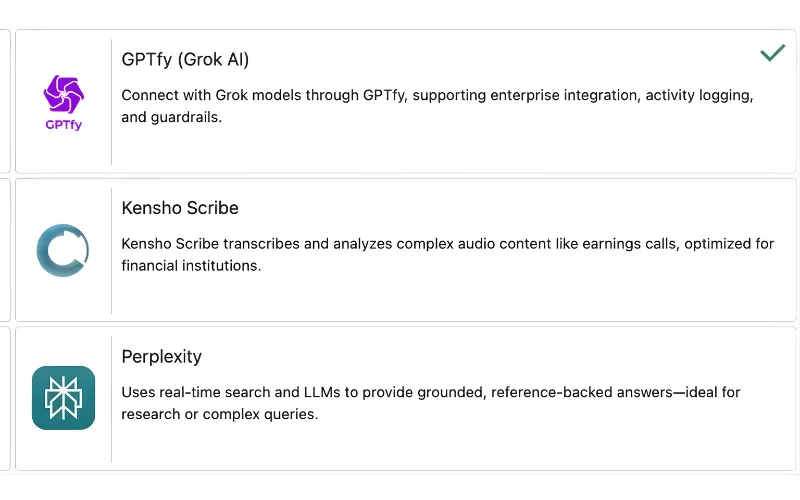Click the GPTfy description mentioning guardrails
The image size is (800, 500).
(437, 106)
